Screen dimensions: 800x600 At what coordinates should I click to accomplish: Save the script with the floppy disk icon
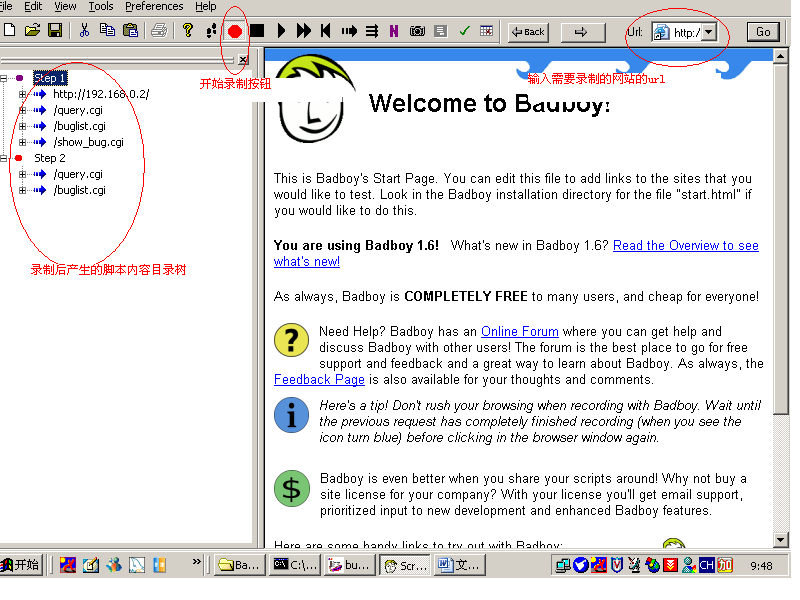tap(55, 31)
